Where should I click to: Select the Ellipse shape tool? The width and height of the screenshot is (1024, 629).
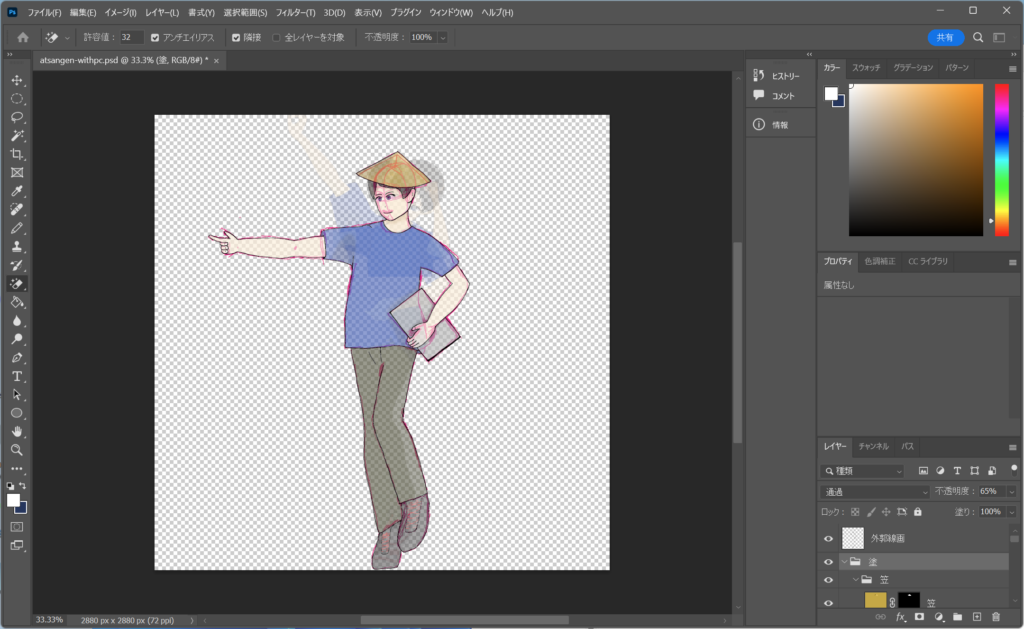tap(17, 413)
